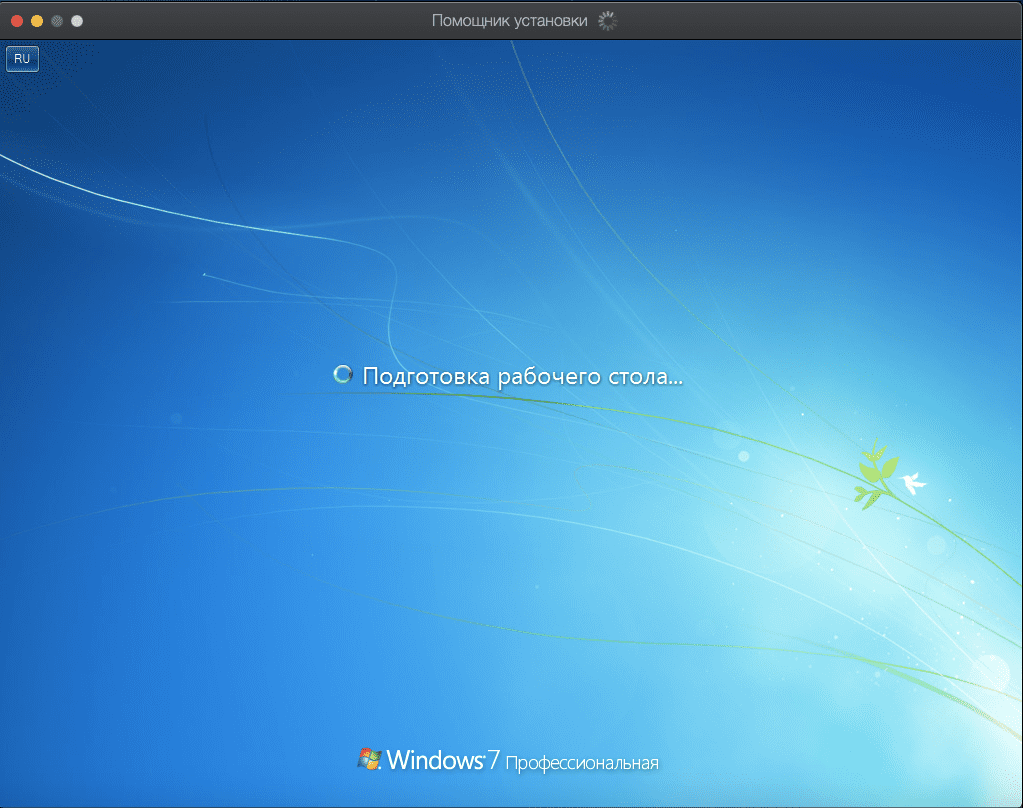Click the white fourth title bar button
The image size is (1023, 808).
pyautogui.click(x=77, y=21)
